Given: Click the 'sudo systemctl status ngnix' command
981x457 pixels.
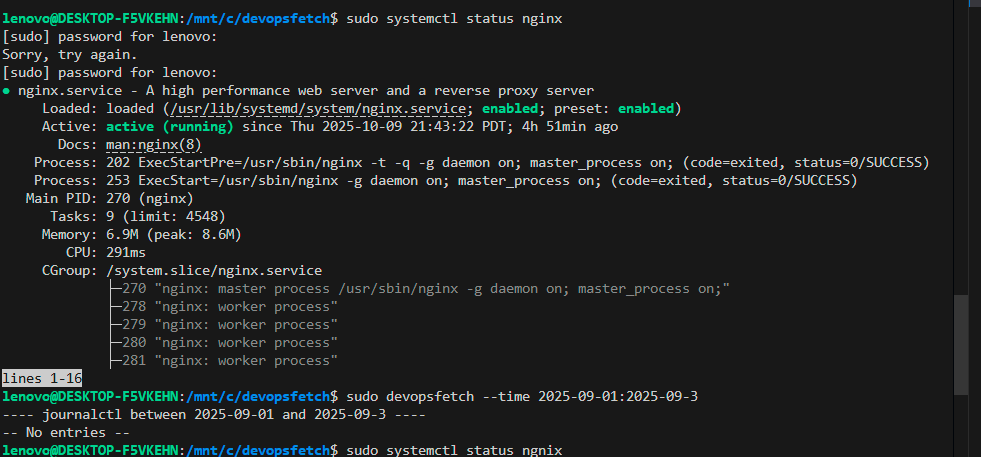Looking at the screenshot, I should (x=454, y=450).
